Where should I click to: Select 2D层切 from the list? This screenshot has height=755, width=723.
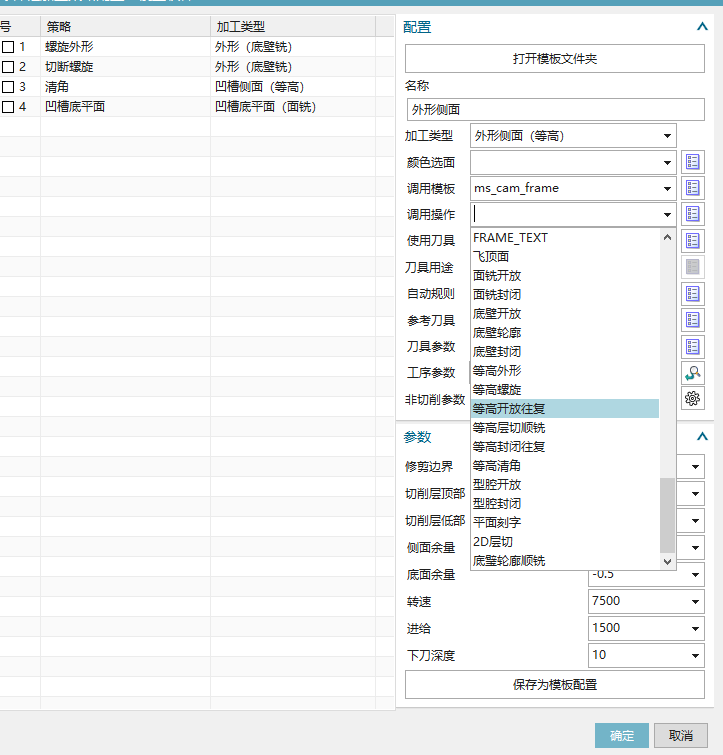pos(565,542)
